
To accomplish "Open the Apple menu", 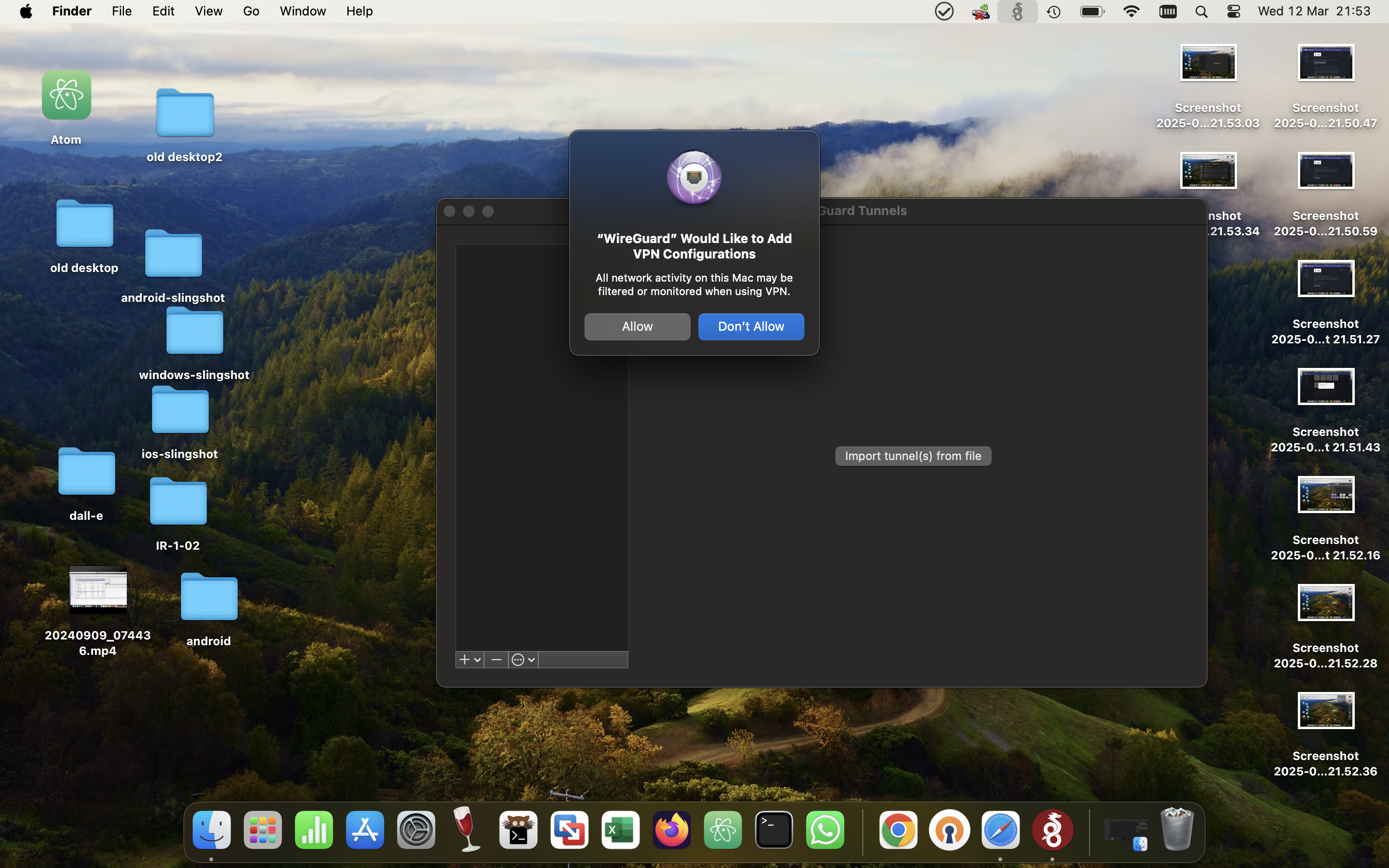I will click(x=26, y=12).
